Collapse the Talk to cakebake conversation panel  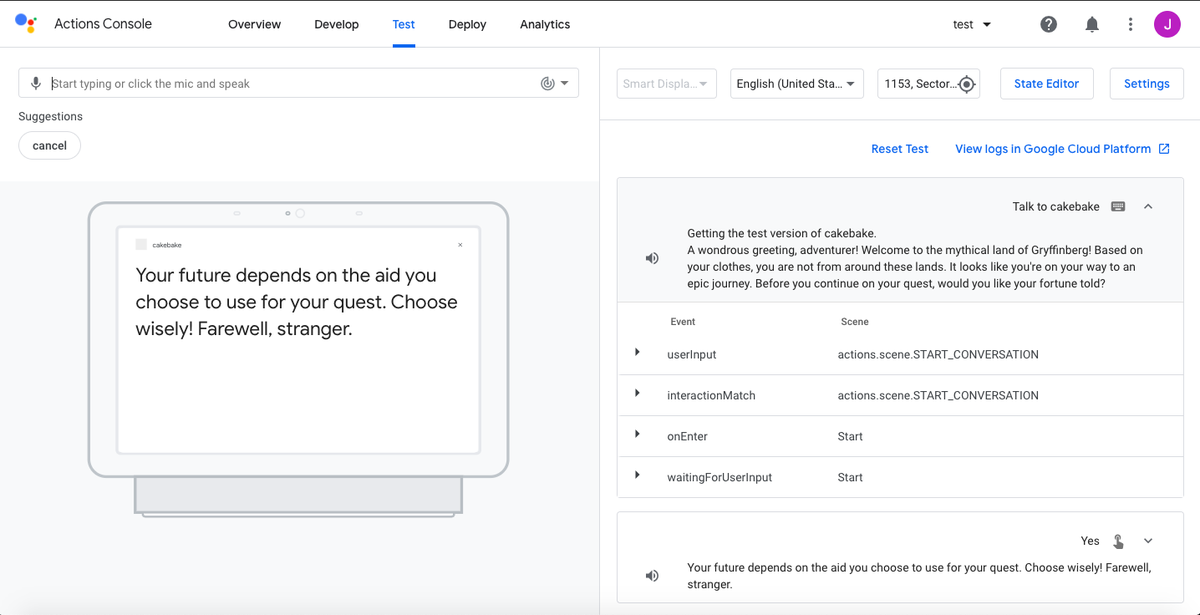[x=1147, y=206]
